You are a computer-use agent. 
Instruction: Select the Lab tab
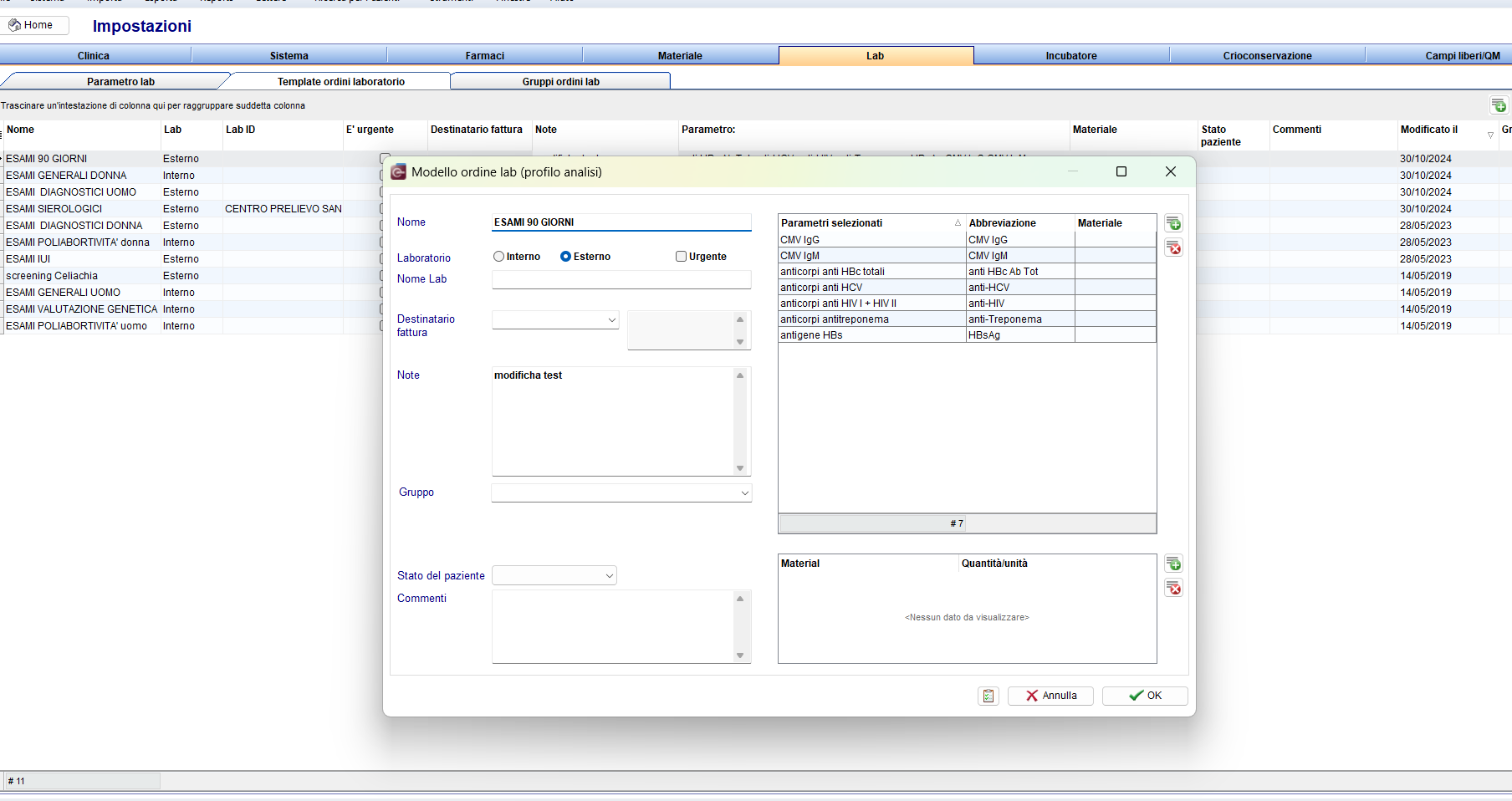(876, 56)
